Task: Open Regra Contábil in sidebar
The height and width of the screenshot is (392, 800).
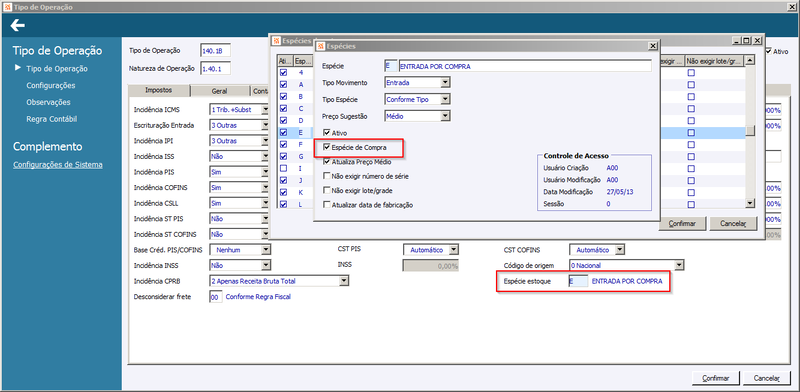Action: [52, 119]
